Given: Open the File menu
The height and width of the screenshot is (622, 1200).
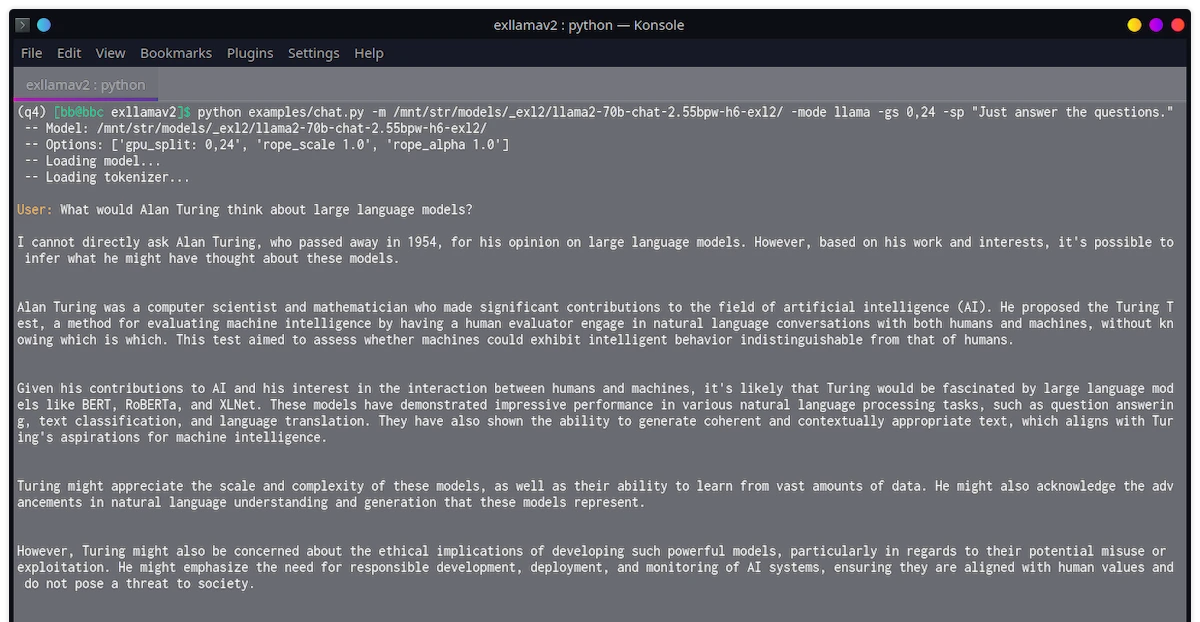Looking at the screenshot, I should 31,53.
